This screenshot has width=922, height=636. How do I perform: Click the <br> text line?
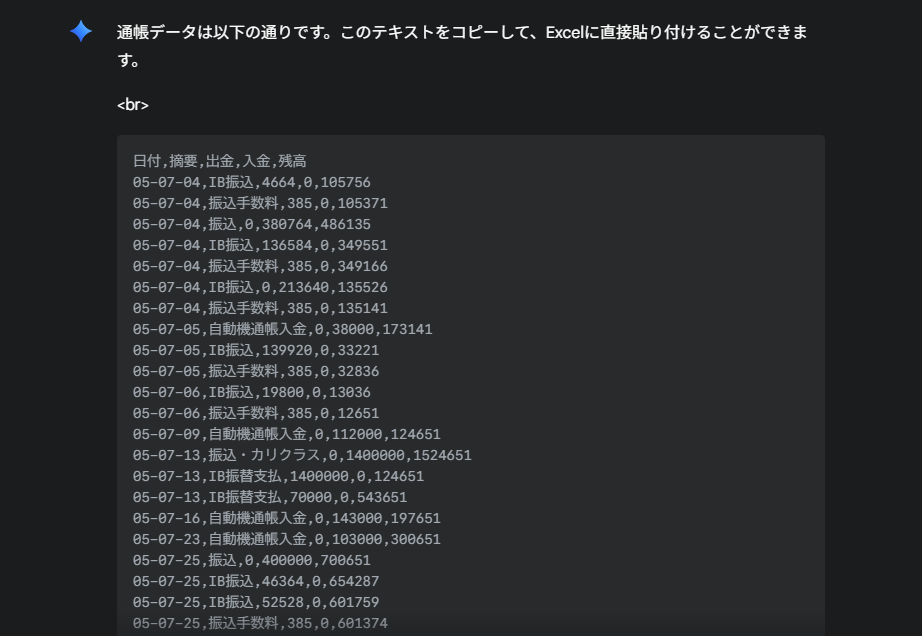click(x=133, y=105)
